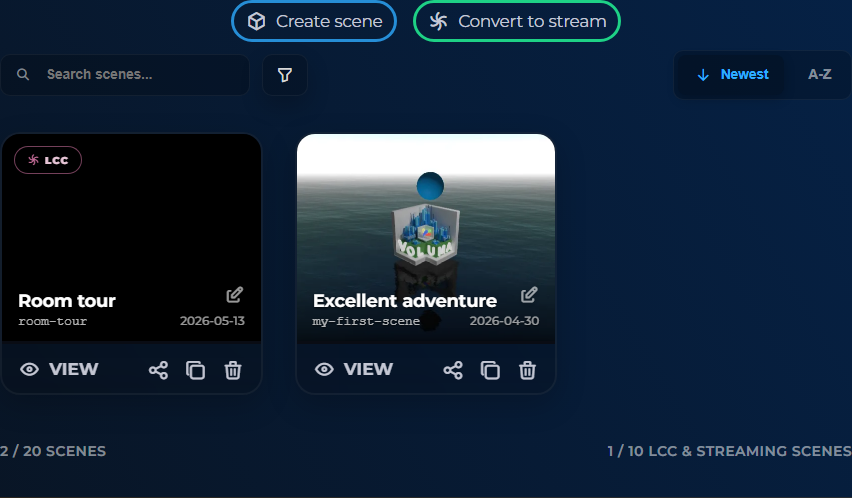Edit the Excellent adventure scene name
The height and width of the screenshot is (498, 852).
(529, 295)
